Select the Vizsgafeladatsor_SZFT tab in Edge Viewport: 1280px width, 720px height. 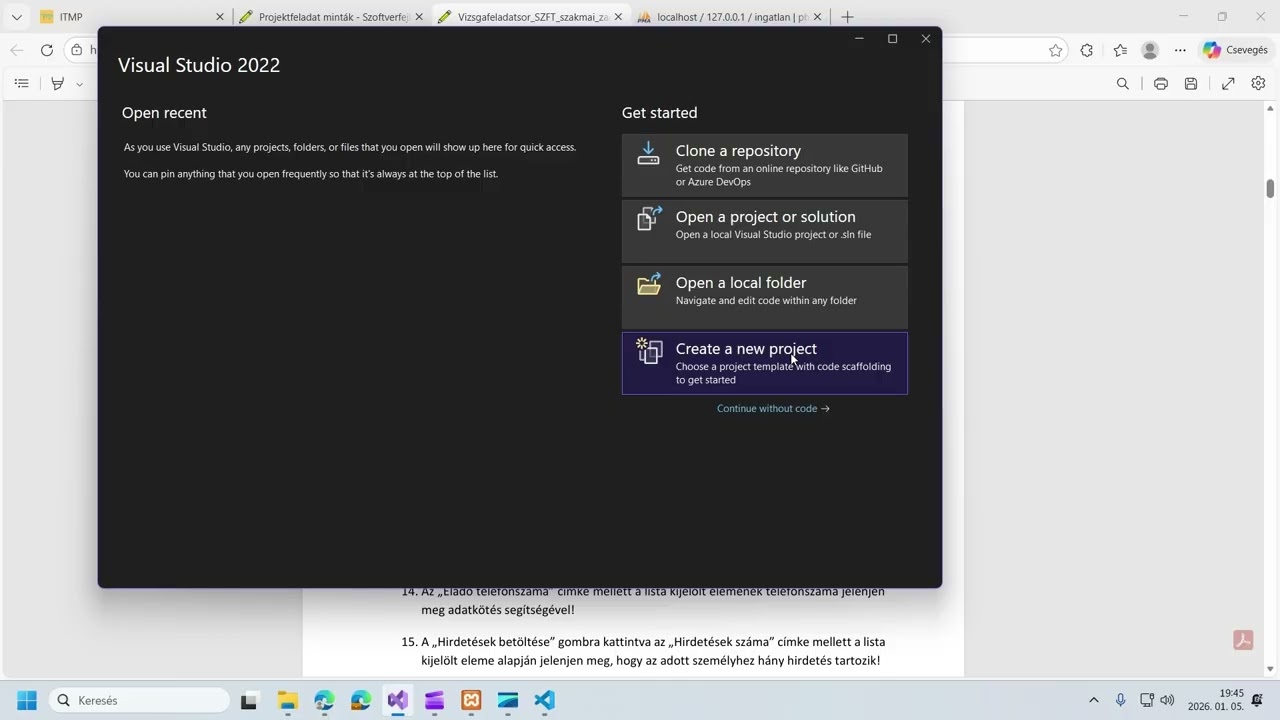coord(531,17)
